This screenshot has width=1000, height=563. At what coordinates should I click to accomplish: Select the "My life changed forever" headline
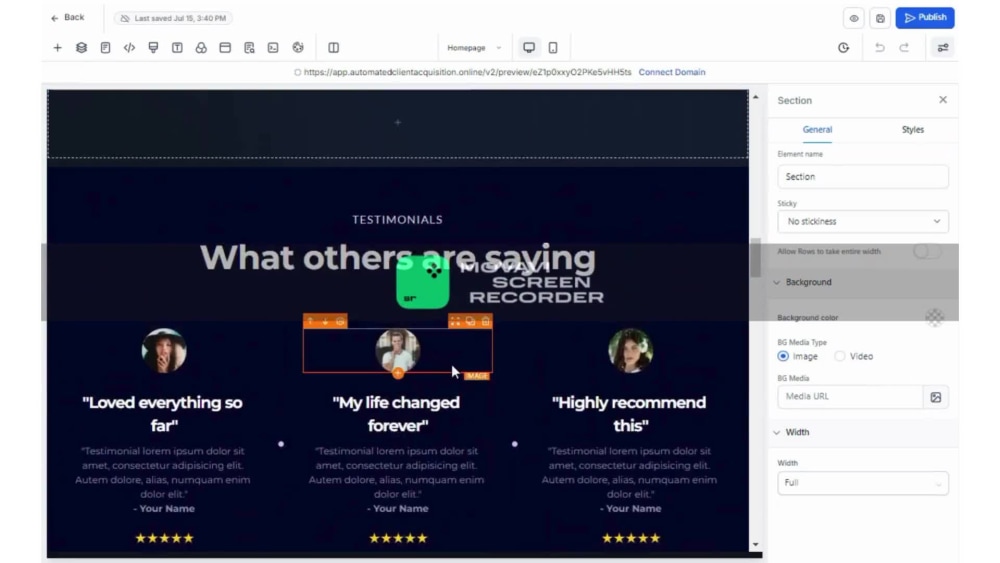point(397,414)
